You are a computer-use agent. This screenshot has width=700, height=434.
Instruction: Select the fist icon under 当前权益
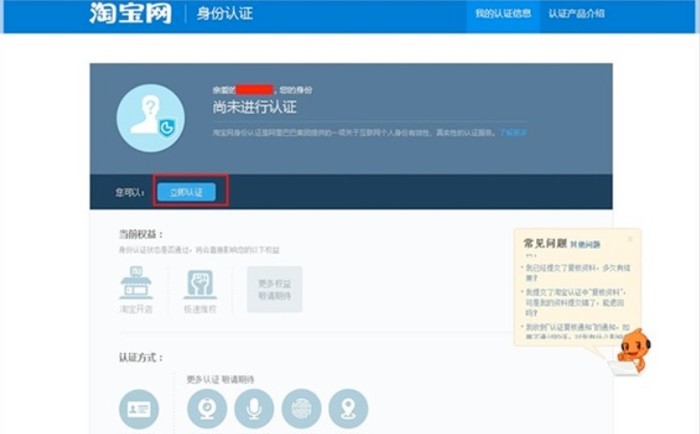coord(200,284)
